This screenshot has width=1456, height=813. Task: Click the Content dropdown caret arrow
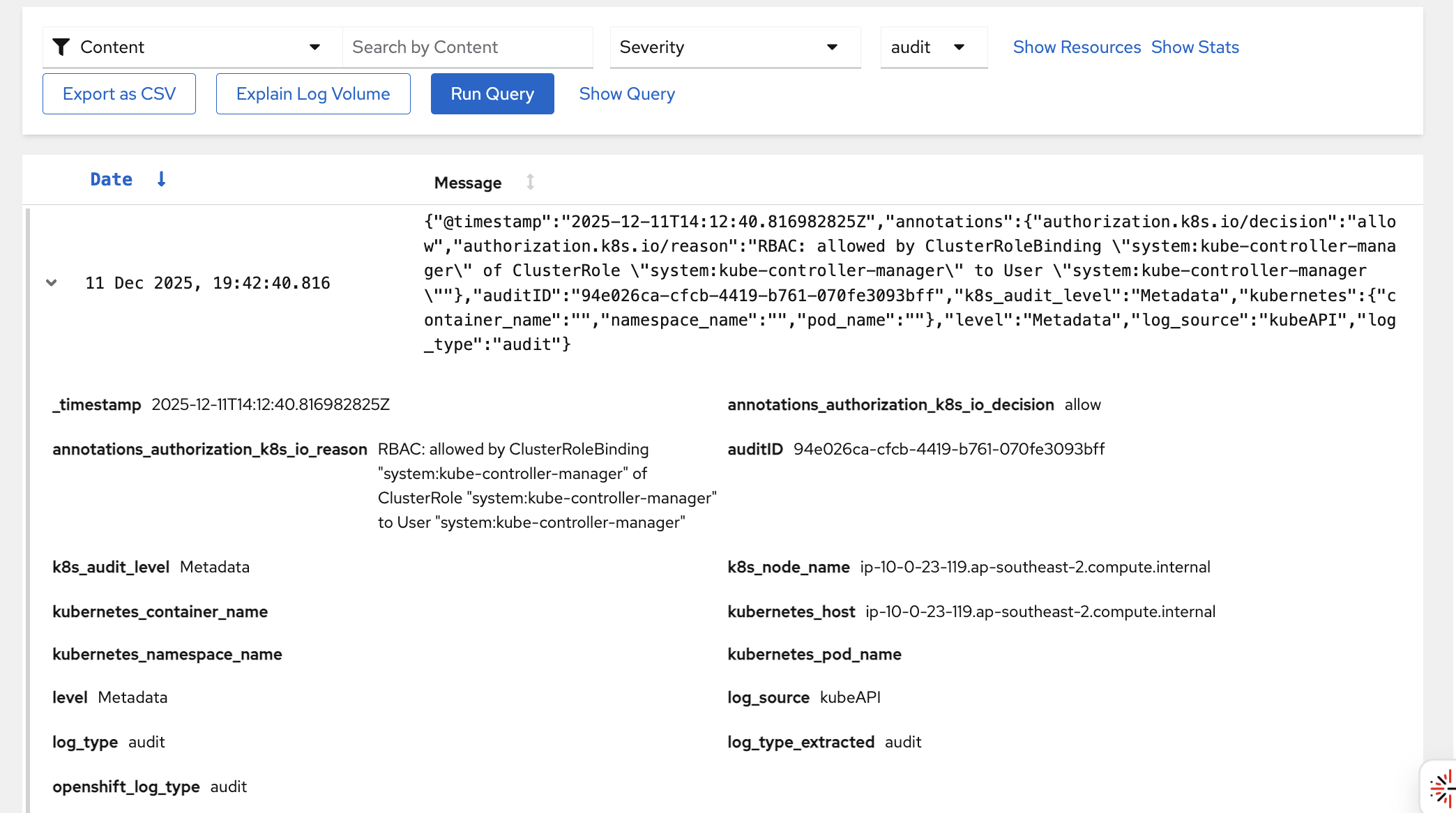tap(314, 47)
